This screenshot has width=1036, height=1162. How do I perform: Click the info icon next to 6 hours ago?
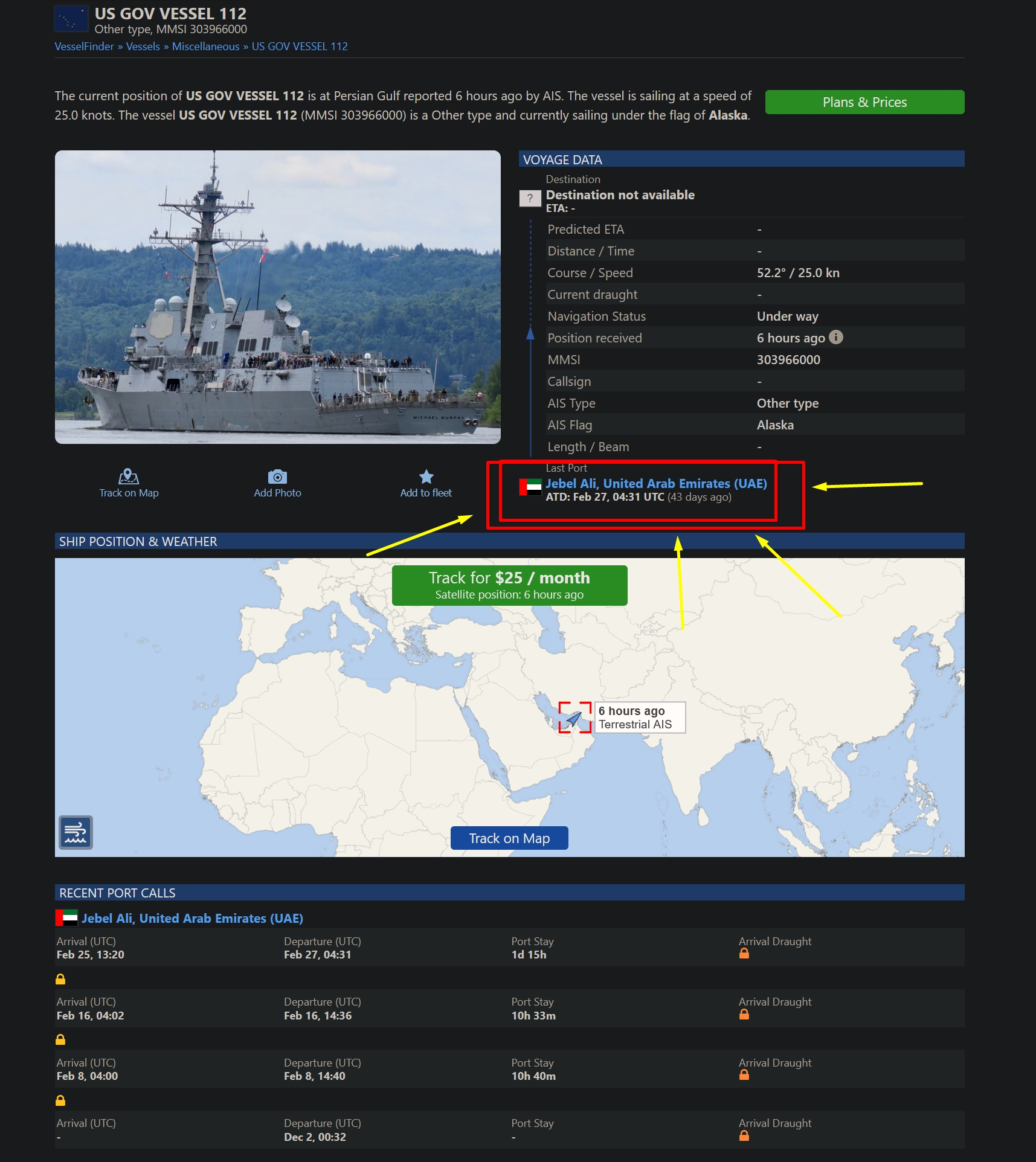836,338
